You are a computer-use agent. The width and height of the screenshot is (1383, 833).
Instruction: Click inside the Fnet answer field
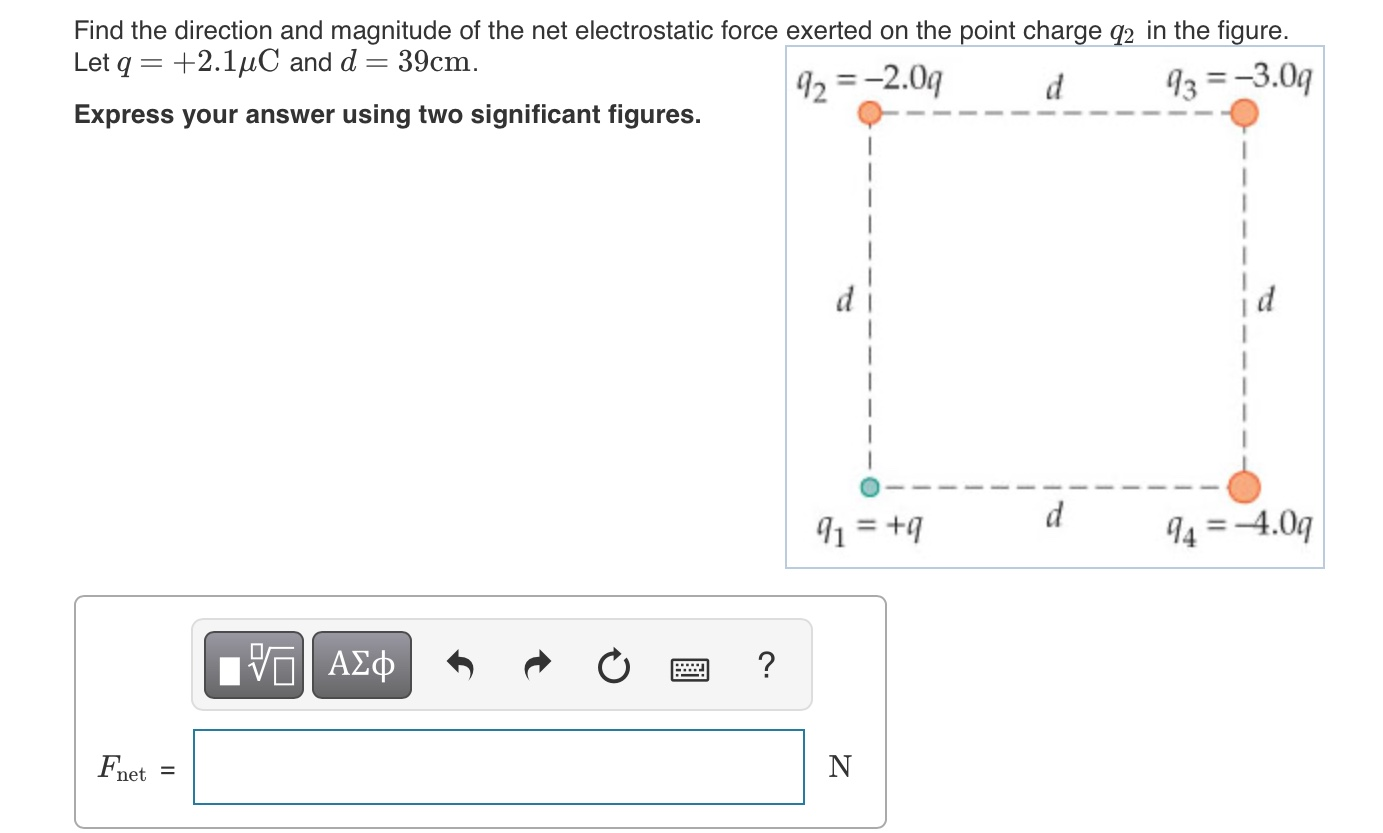pos(497,767)
